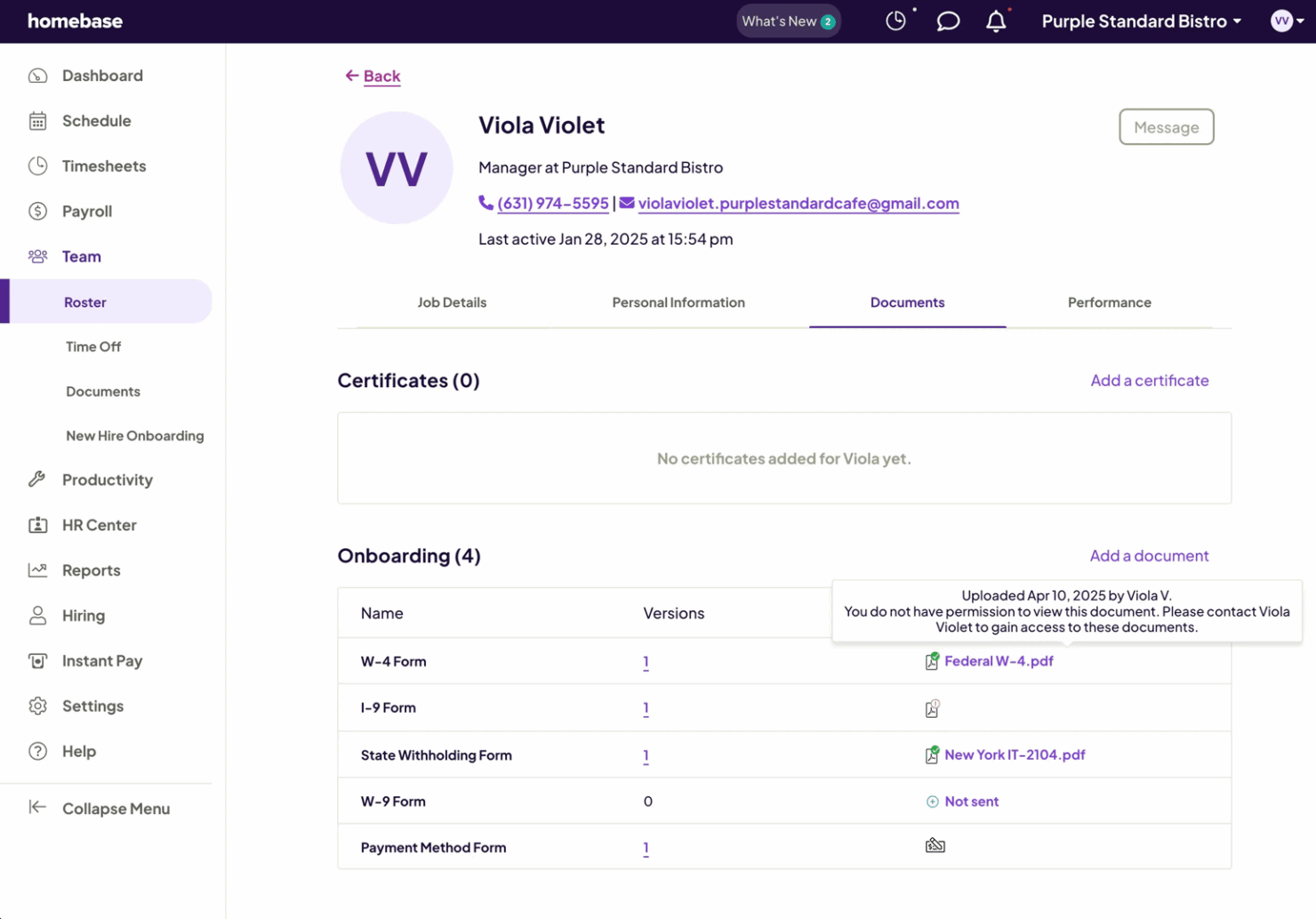Select the Documents profile tab
The height and width of the screenshot is (919, 1316).
pos(907,302)
